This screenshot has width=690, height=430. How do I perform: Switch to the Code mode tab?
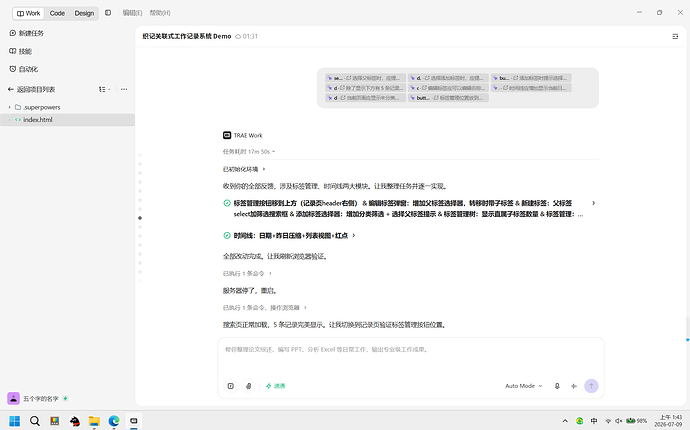pyautogui.click(x=57, y=13)
